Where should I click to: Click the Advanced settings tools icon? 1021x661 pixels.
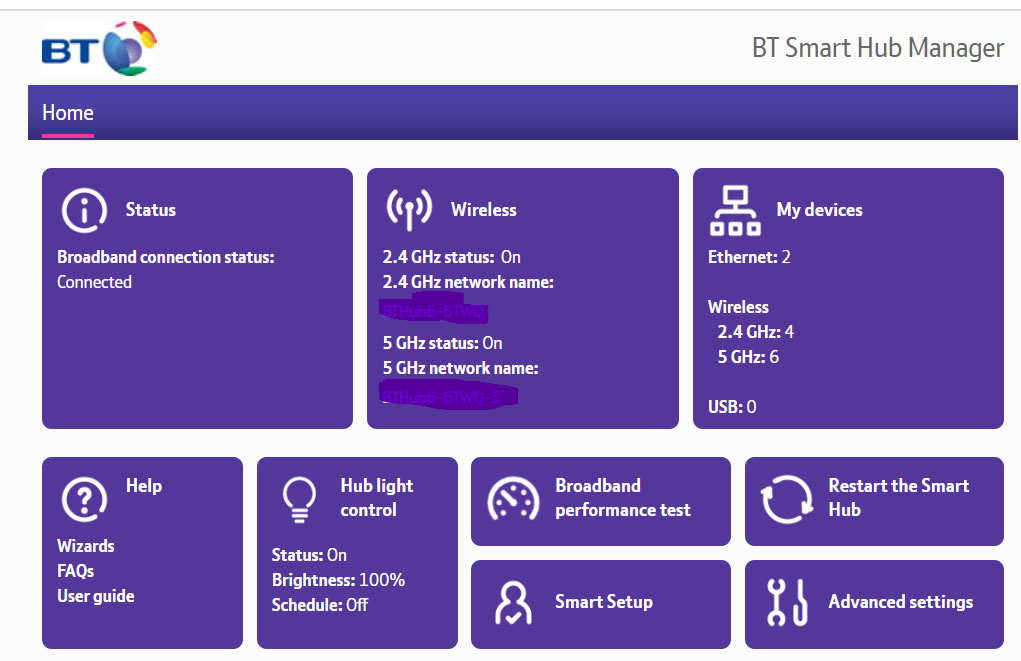point(787,602)
